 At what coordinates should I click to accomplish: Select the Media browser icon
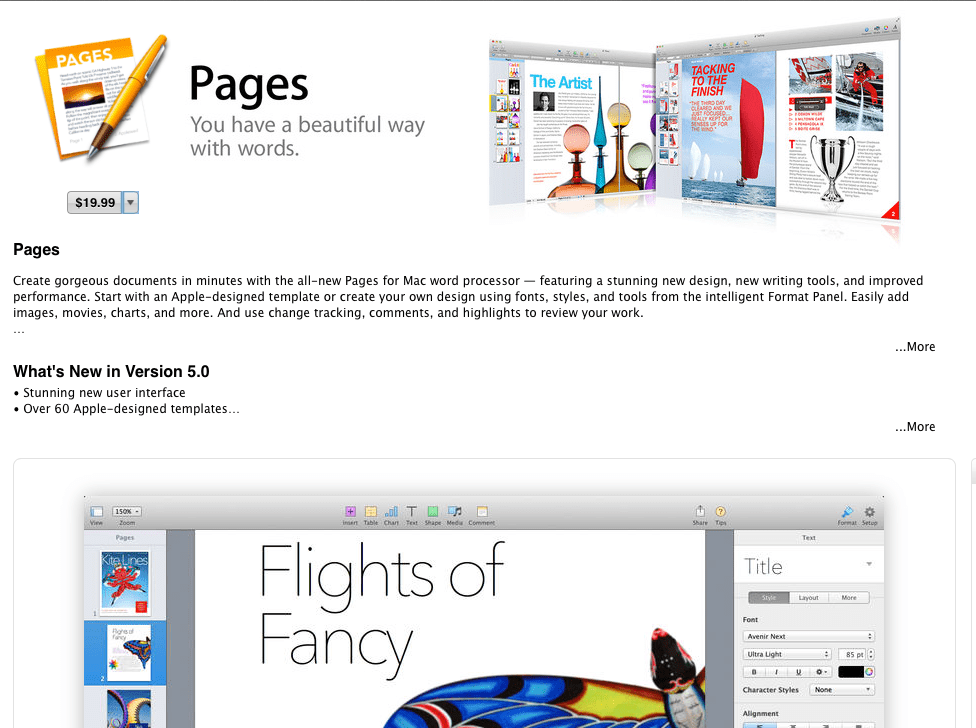[454, 511]
